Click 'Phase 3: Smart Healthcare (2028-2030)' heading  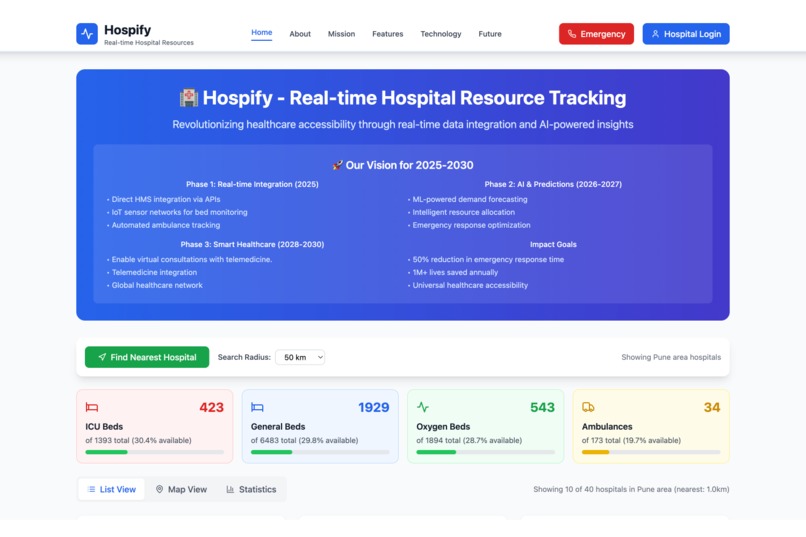click(x=252, y=244)
